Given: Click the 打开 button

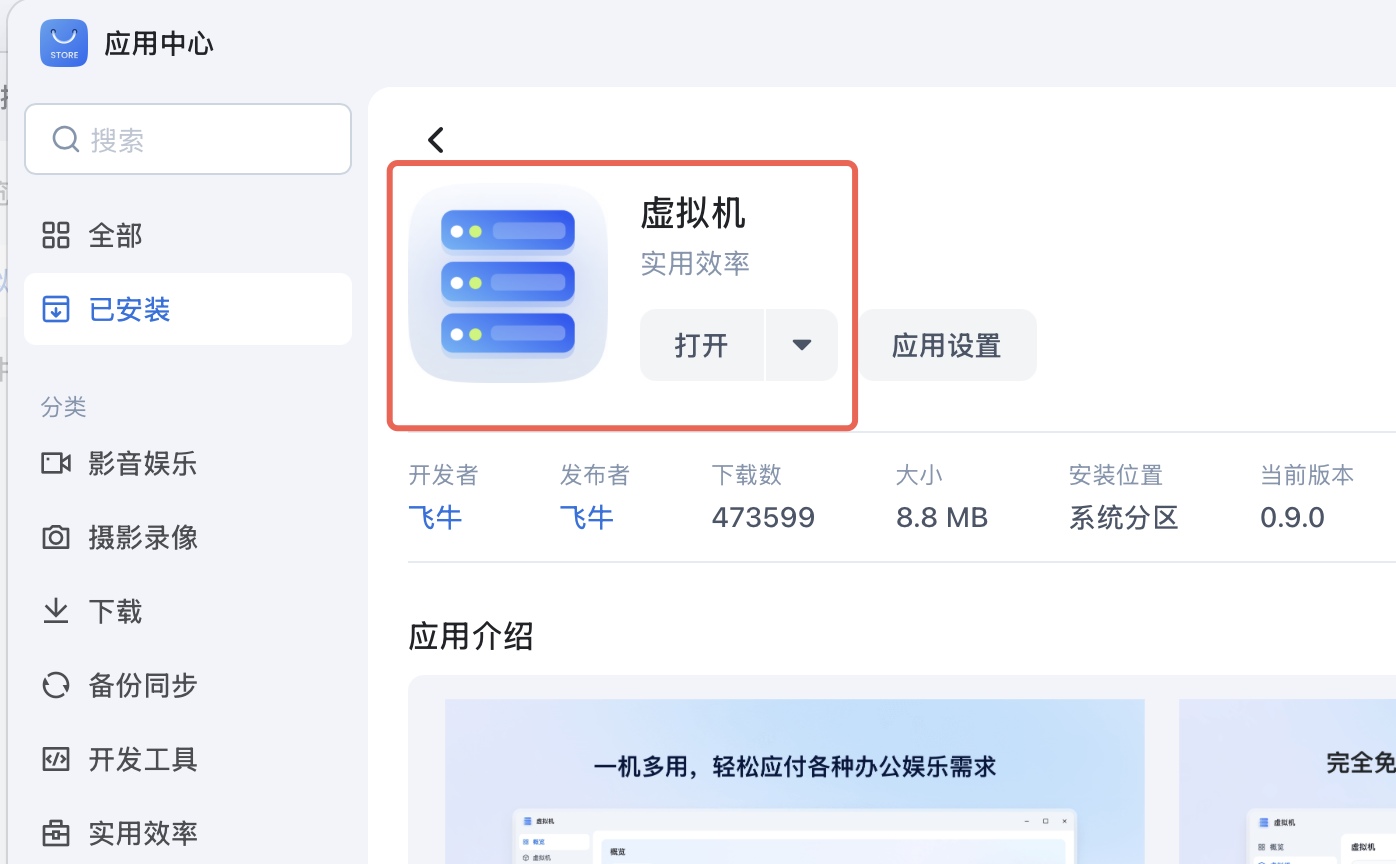Looking at the screenshot, I should [702, 345].
